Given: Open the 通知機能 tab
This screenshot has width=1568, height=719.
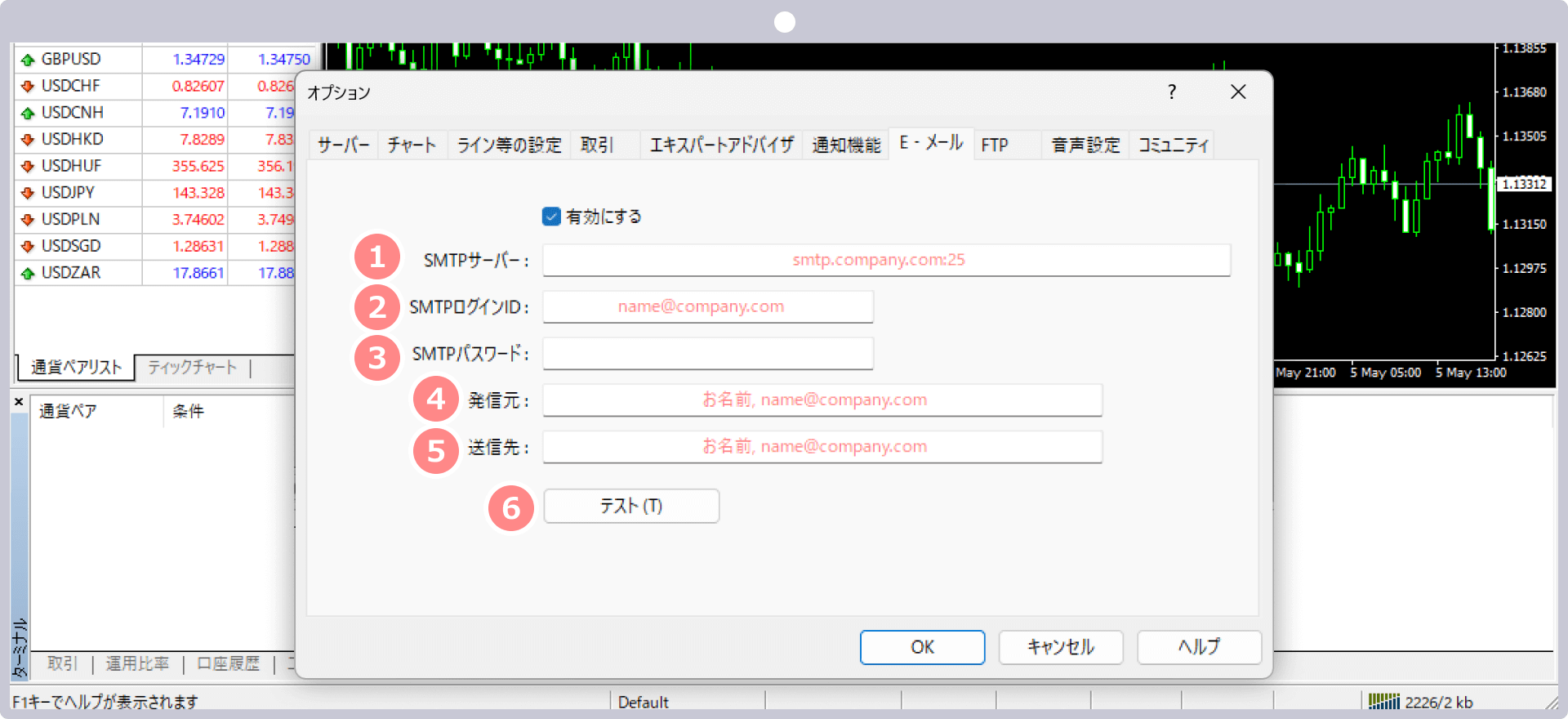Looking at the screenshot, I should point(846,145).
